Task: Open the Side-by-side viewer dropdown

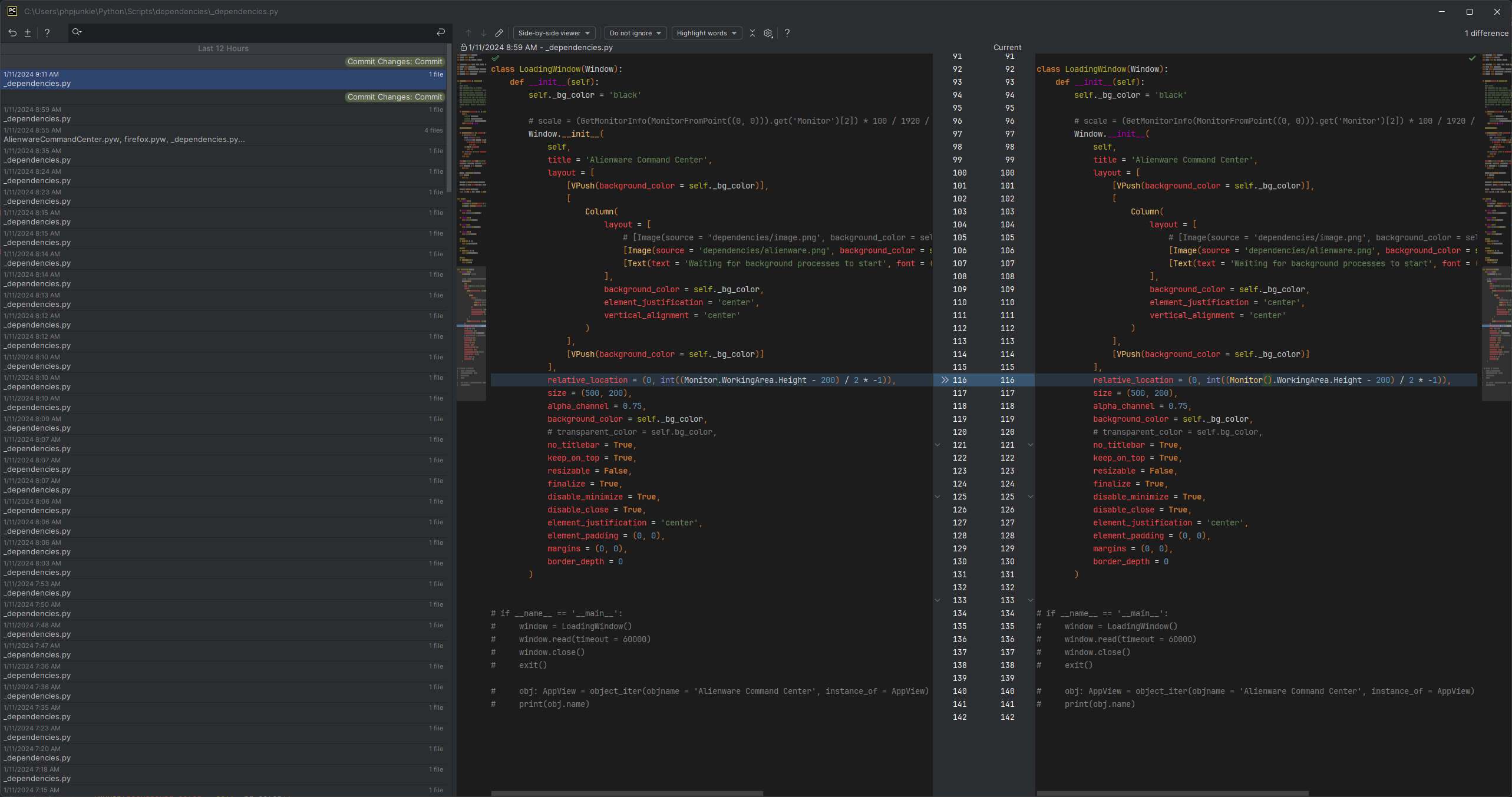Action: pos(554,33)
